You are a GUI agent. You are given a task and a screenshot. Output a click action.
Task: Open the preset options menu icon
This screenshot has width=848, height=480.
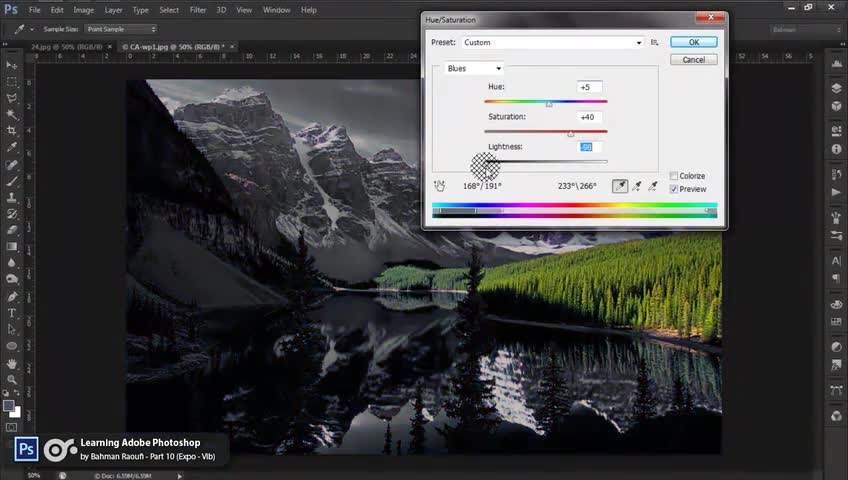click(x=654, y=42)
